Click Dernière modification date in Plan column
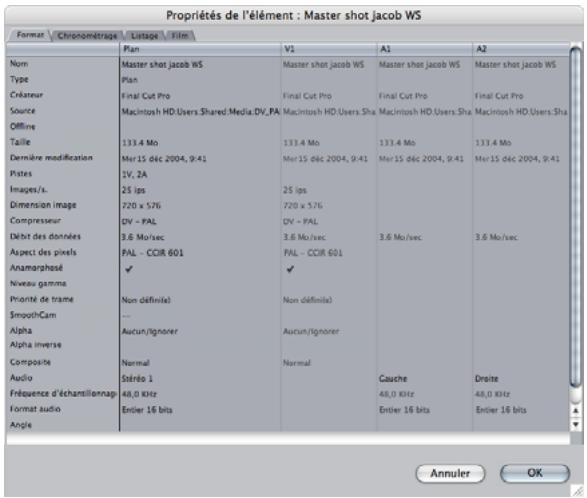 pos(164,159)
